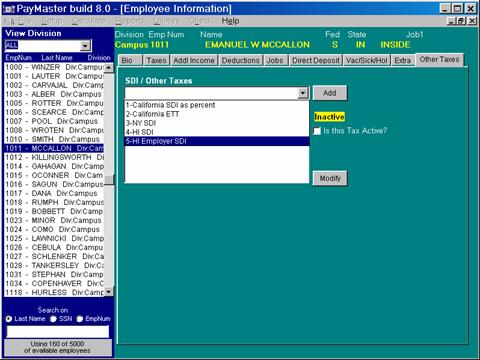Select 3-NY SDI in the tax list
The width and height of the screenshot is (480, 360).
pyautogui.click(x=217, y=123)
